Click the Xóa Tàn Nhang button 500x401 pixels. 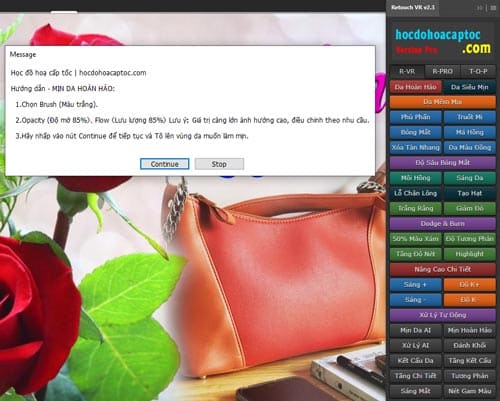416,147
